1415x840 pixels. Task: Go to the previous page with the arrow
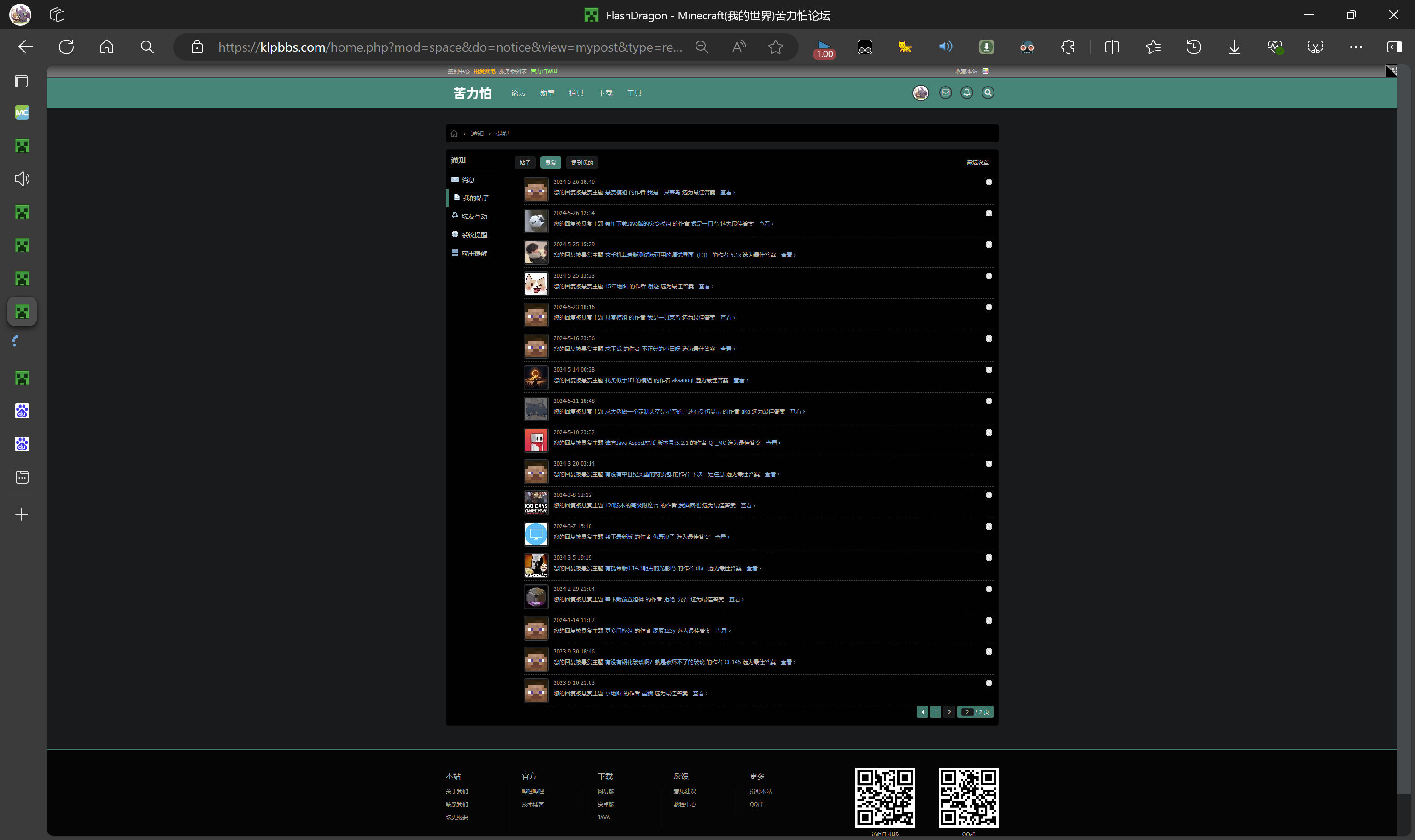click(x=922, y=712)
